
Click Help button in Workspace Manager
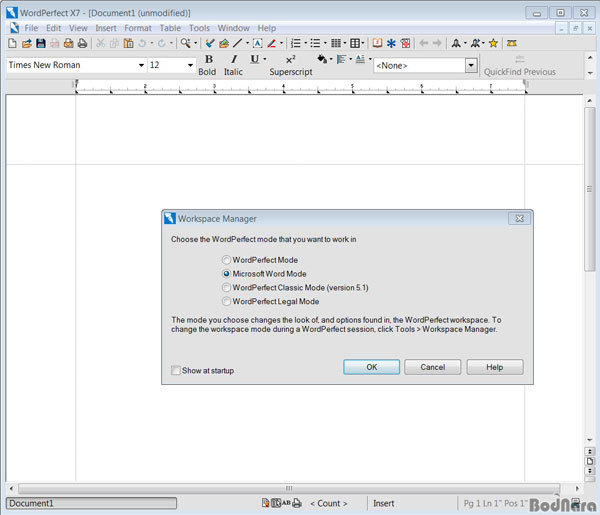495,367
